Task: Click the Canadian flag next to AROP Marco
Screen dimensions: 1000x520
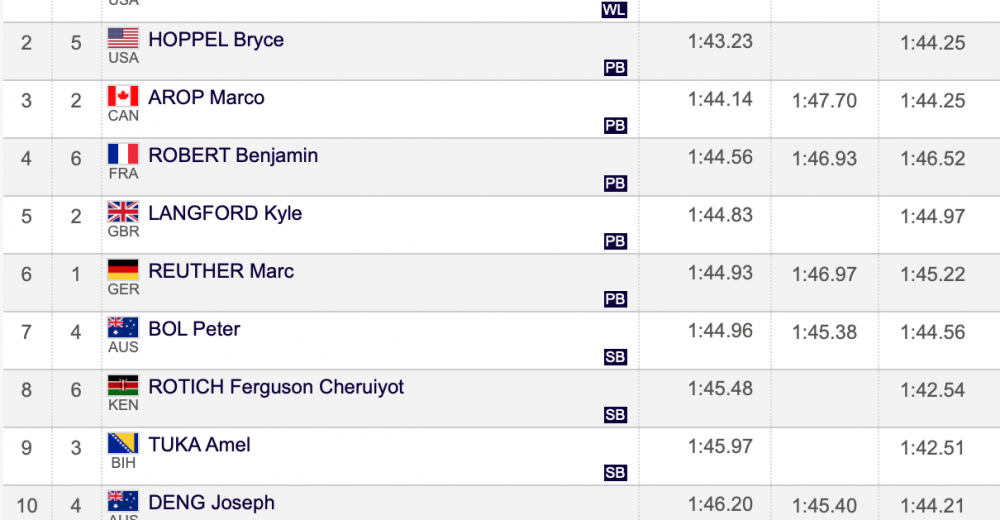Action: coord(123,96)
